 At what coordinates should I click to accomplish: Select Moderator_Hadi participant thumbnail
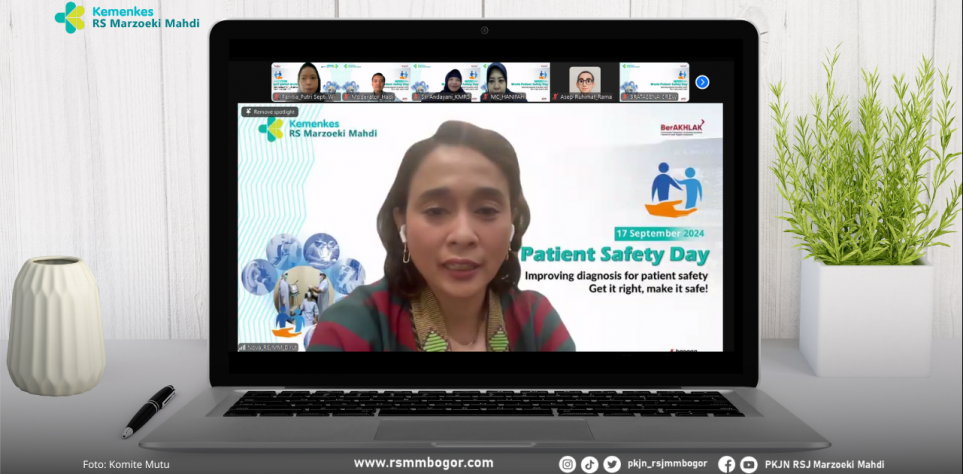click(376, 82)
